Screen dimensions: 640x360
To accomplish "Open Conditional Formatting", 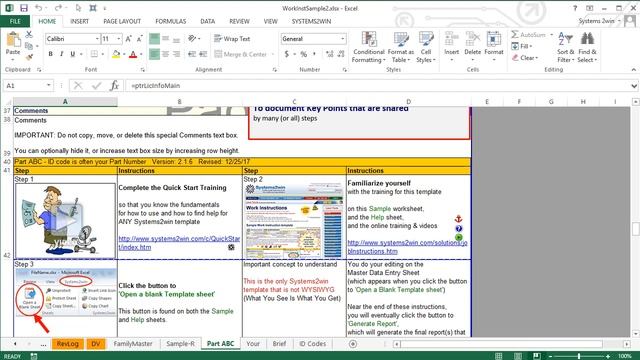I will pos(369,47).
